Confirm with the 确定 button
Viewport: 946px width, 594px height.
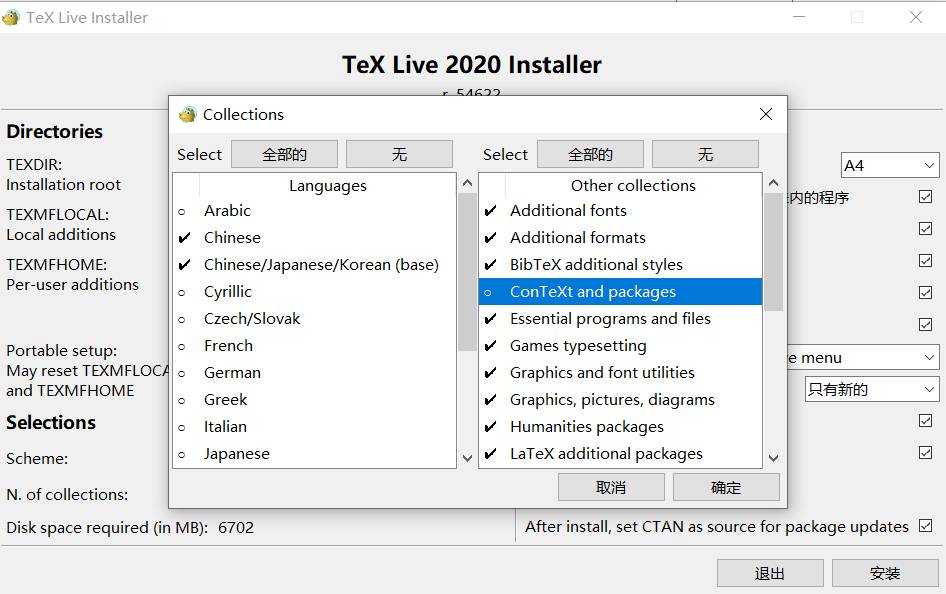[726, 487]
